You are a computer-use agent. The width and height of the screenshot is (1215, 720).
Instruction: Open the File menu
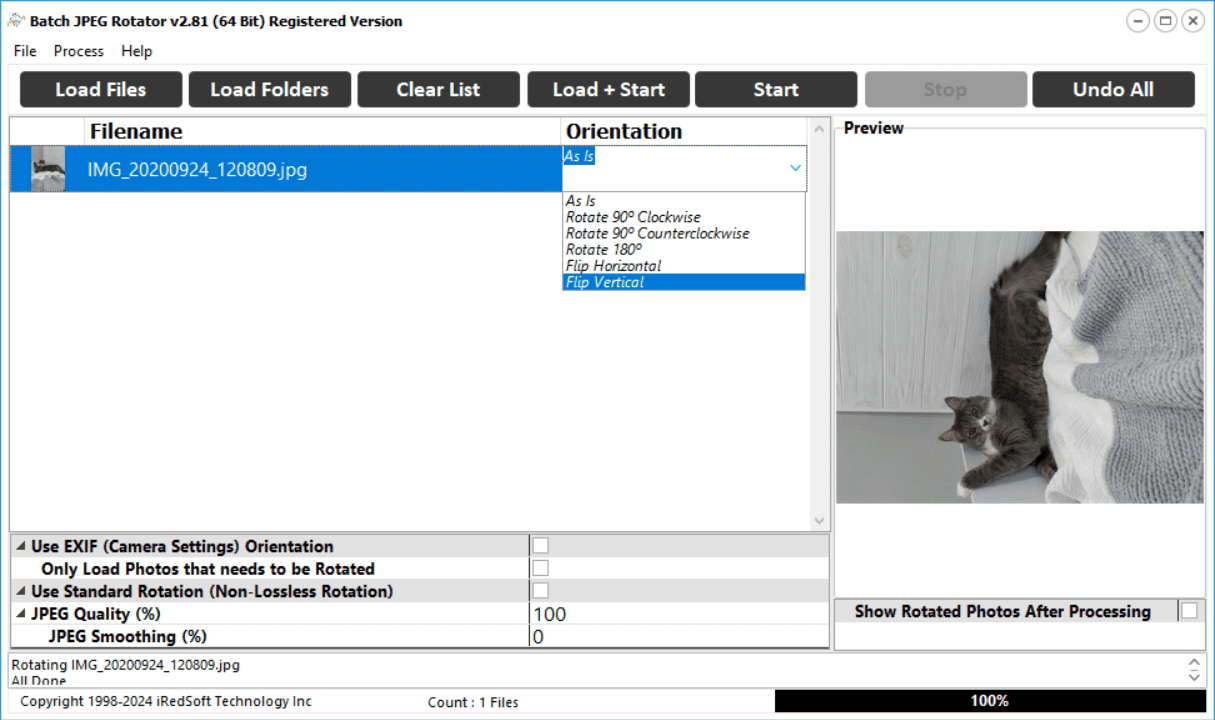pos(25,51)
